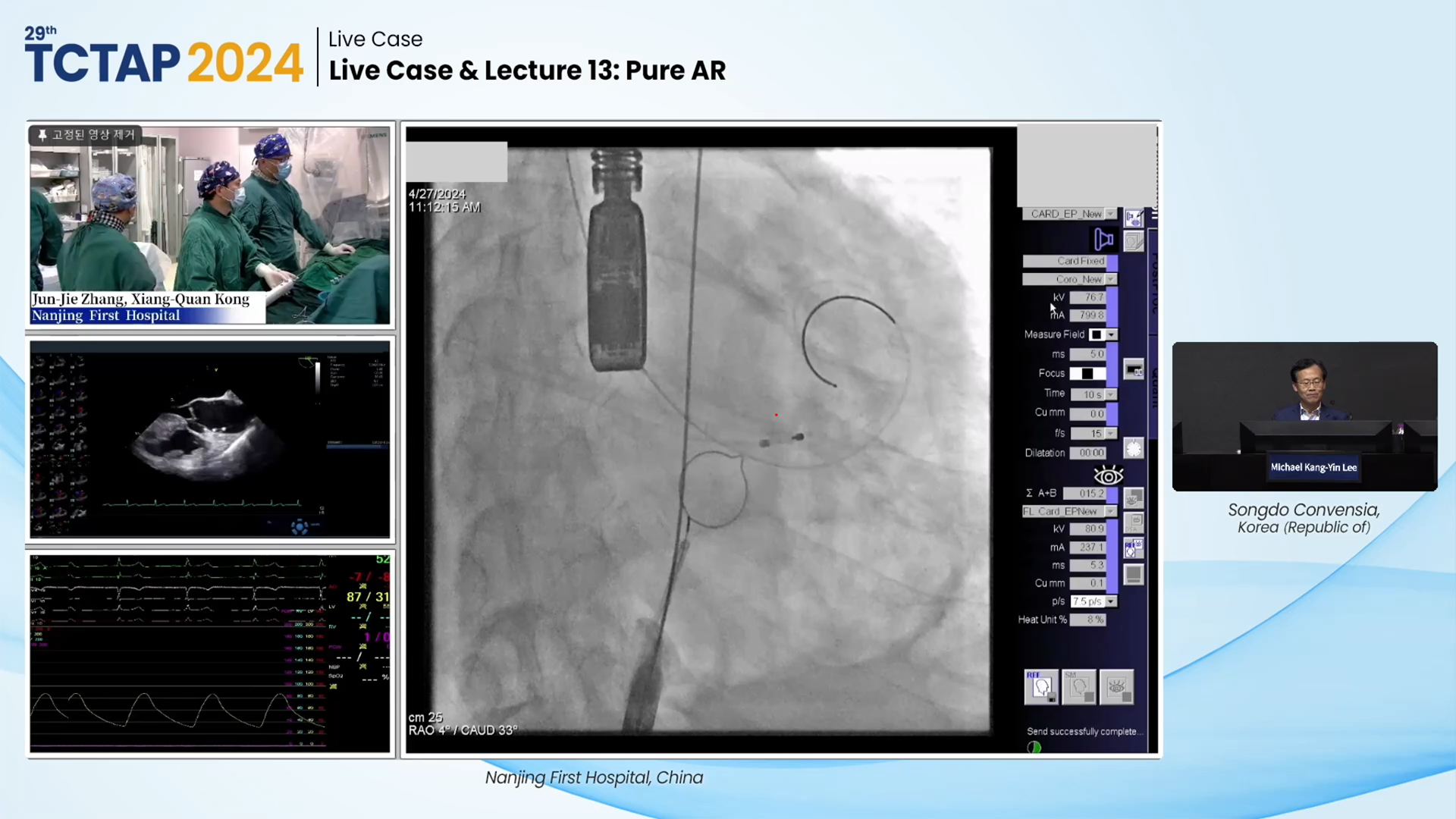Click the ms value 5.0 field
1456x819 pixels.
(1087, 354)
